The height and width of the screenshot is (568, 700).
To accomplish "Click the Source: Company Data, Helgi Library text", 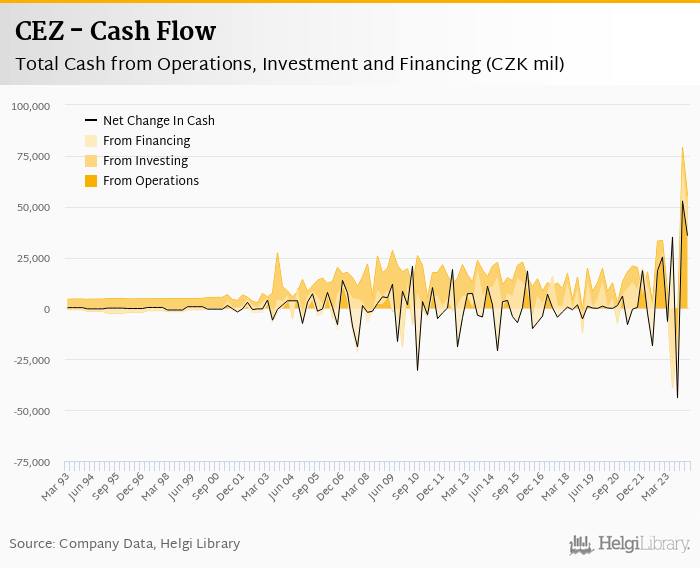I will tap(125, 544).
